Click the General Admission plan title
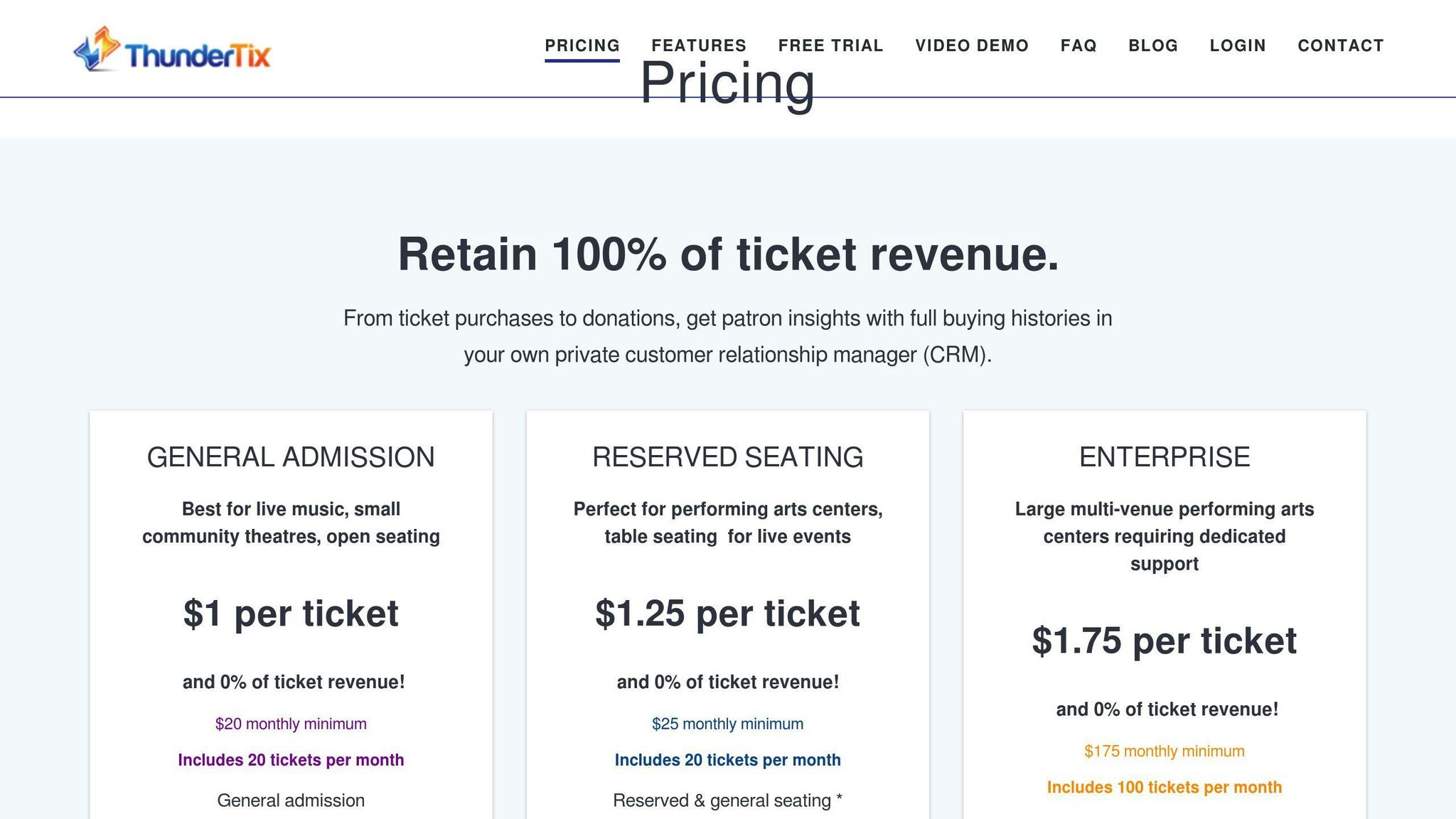Screen dimensions: 1456x819 [291, 457]
